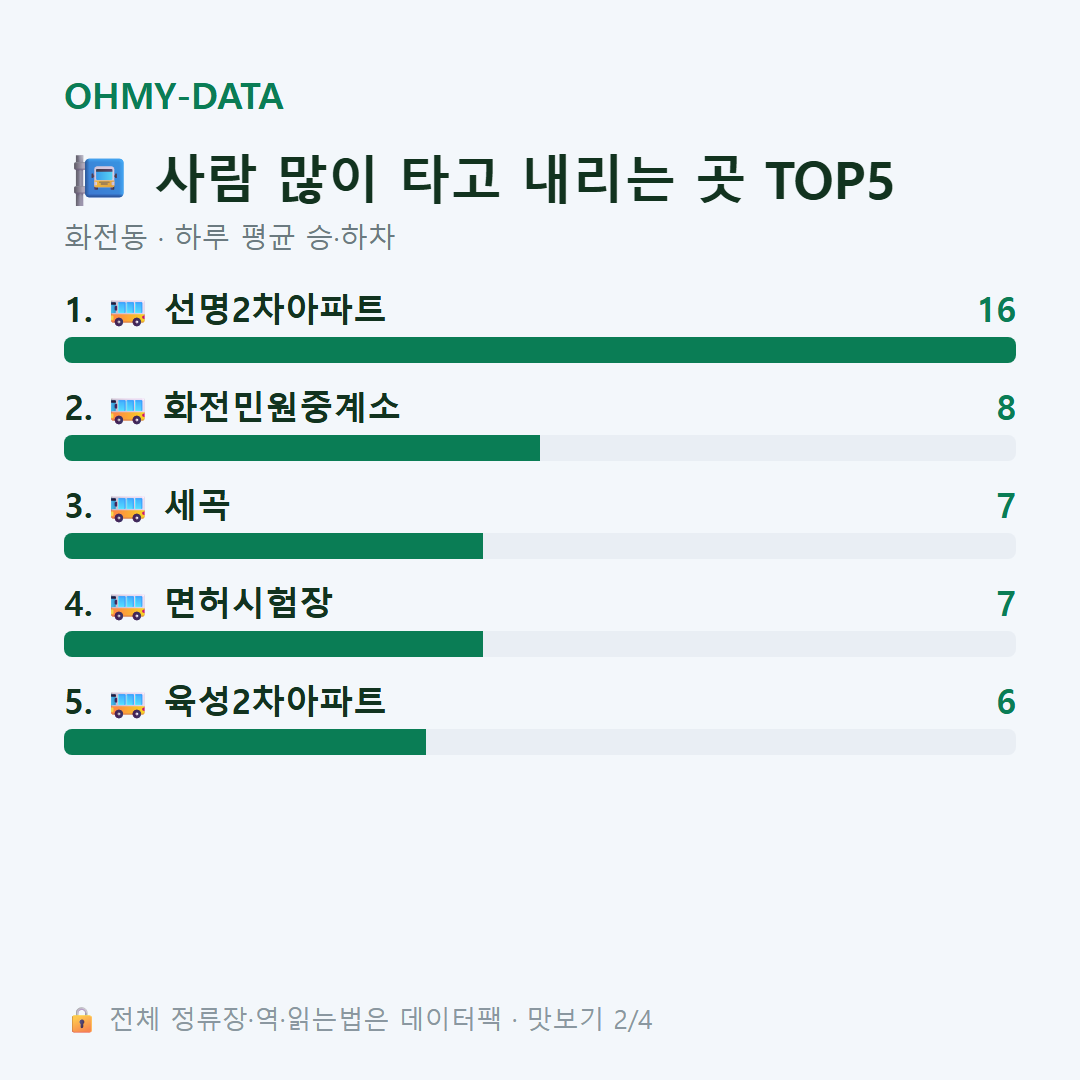This screenshot has height=1080, width=1080.
Task: Click the bus icon next to 선명2차아파트
Action: point(127,312)
